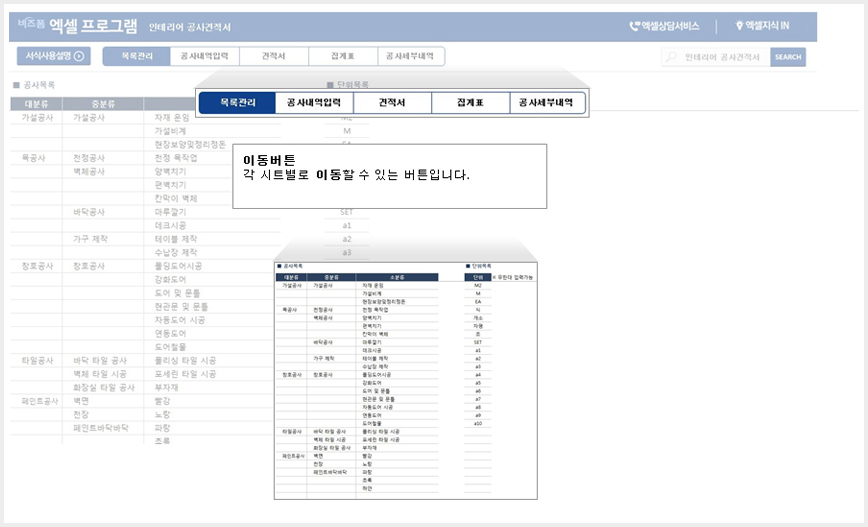Select the 페인트공사 cell in the faded large table

click(x=39, y=401)
